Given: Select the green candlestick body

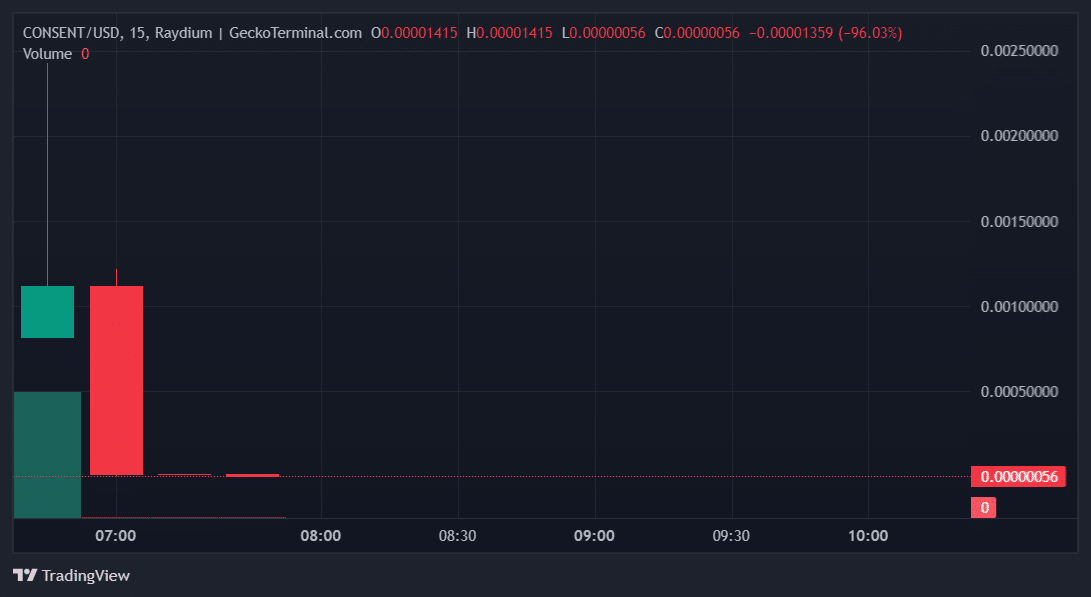Looking at the screenshot, I should click(x=47, y=312).
